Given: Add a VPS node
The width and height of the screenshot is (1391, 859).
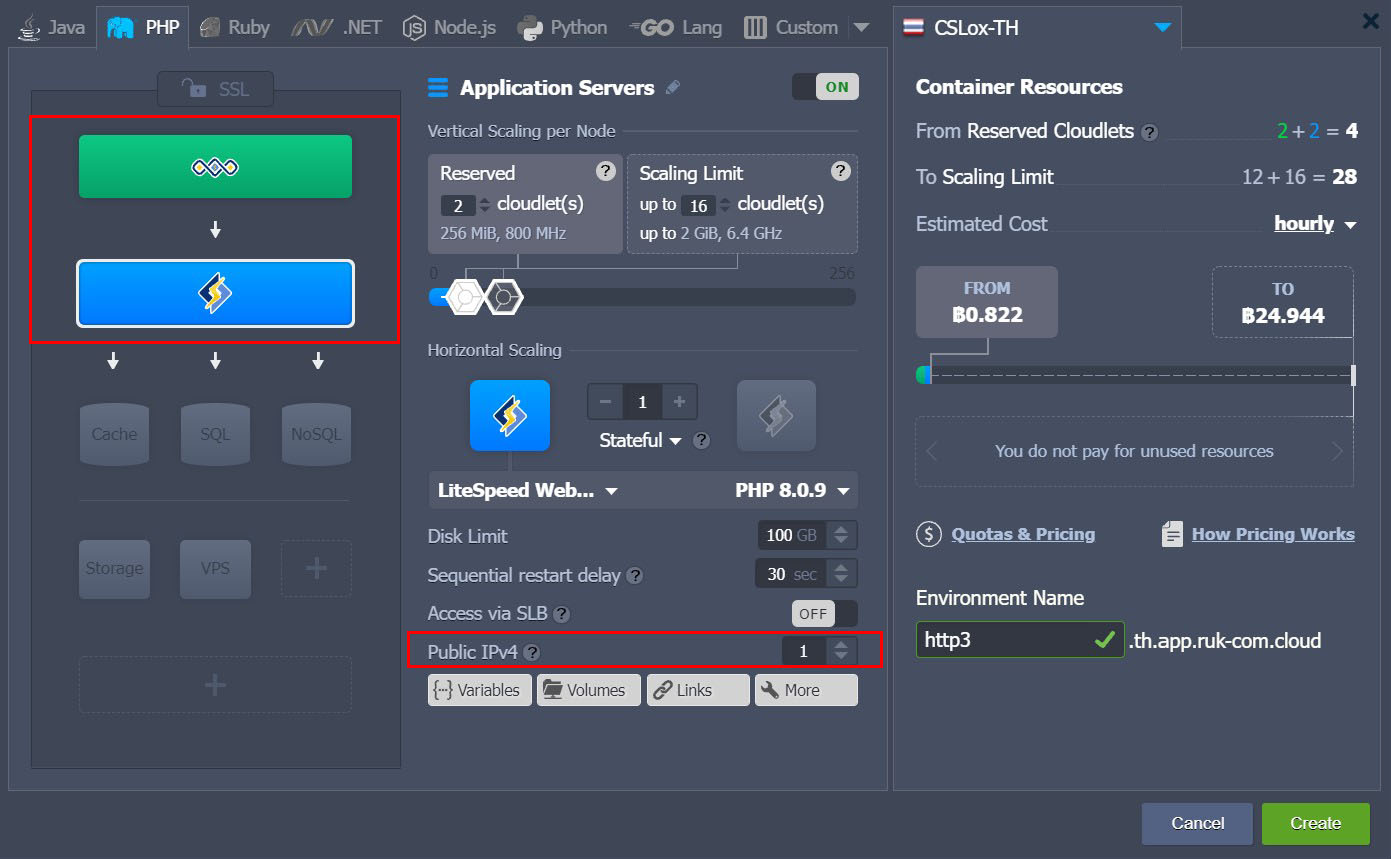Looking at the screenshot, I should 215,568.
